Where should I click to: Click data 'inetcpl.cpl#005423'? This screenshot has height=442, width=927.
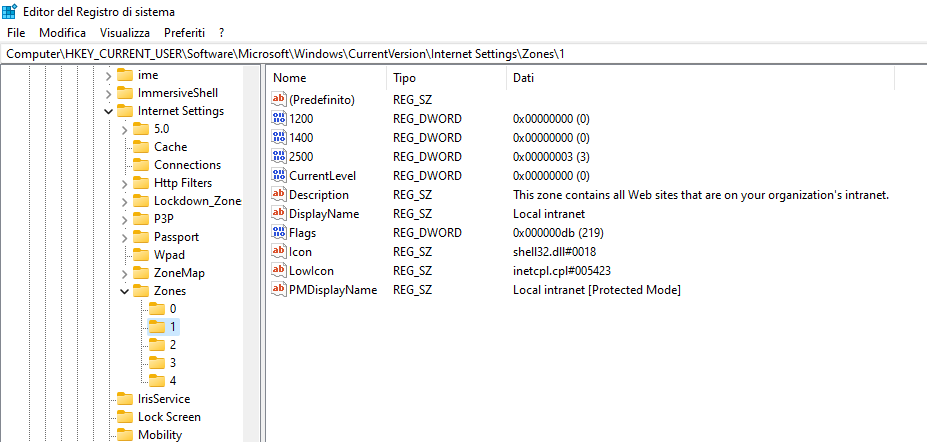562,271
